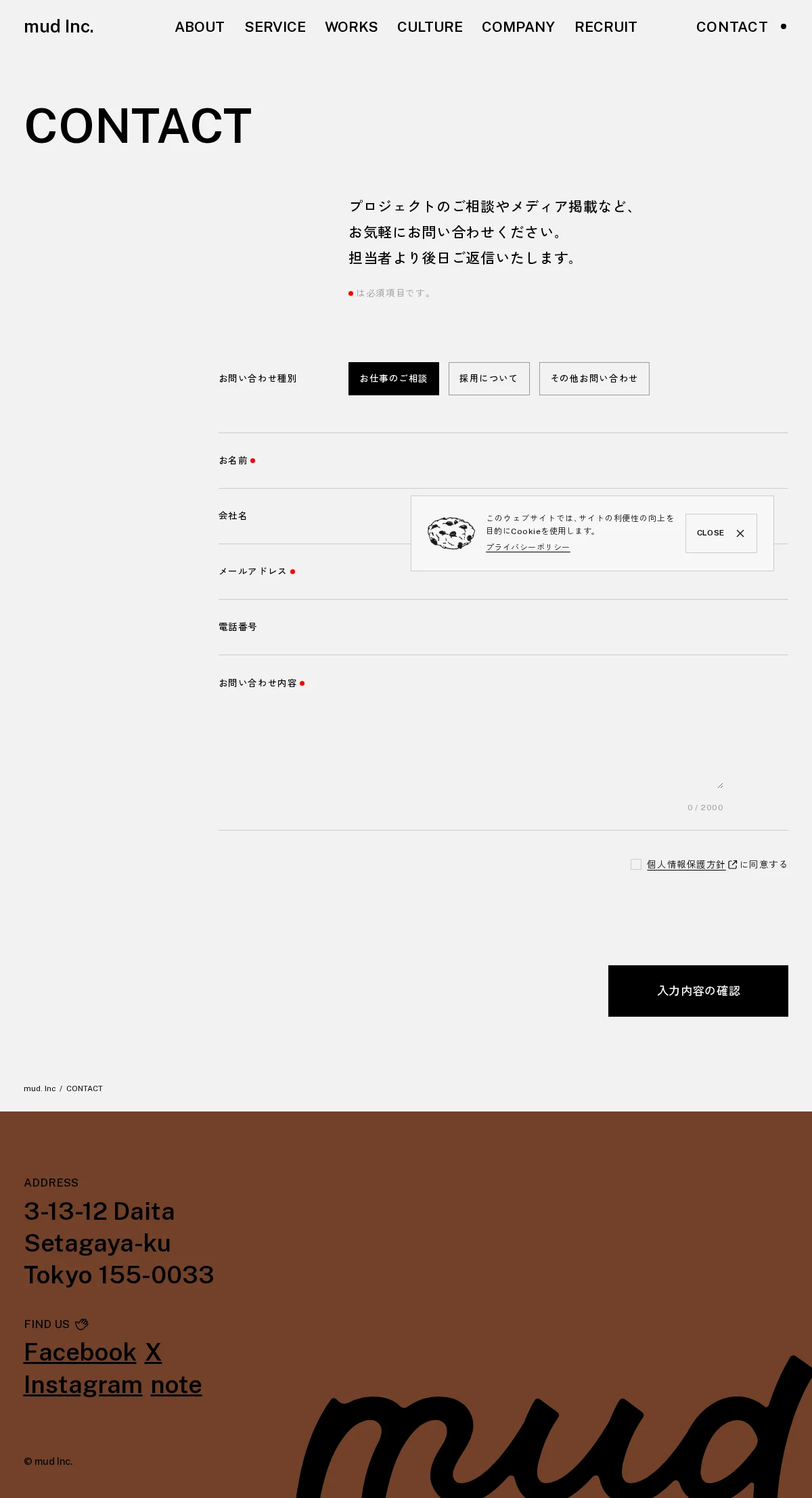Select お仕事のご相談 inquiry type
812x1498 pixels.
pyautogui.click(x=394, y=378)
